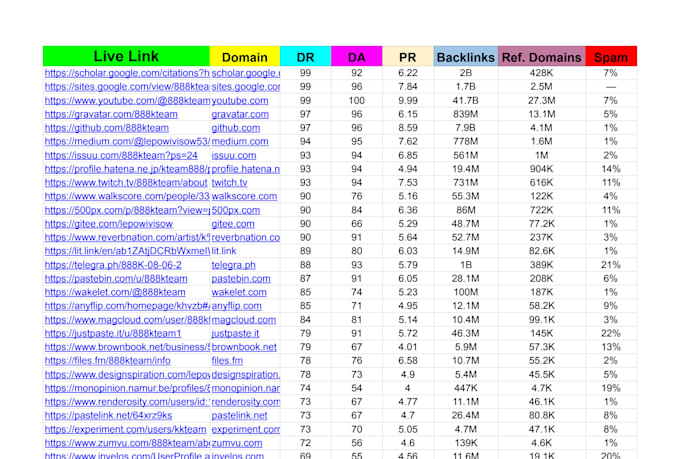Open the lit.link/en live link
Image resolution: width=680 pixels, height=459 pixels.
(x=127, y=251)
